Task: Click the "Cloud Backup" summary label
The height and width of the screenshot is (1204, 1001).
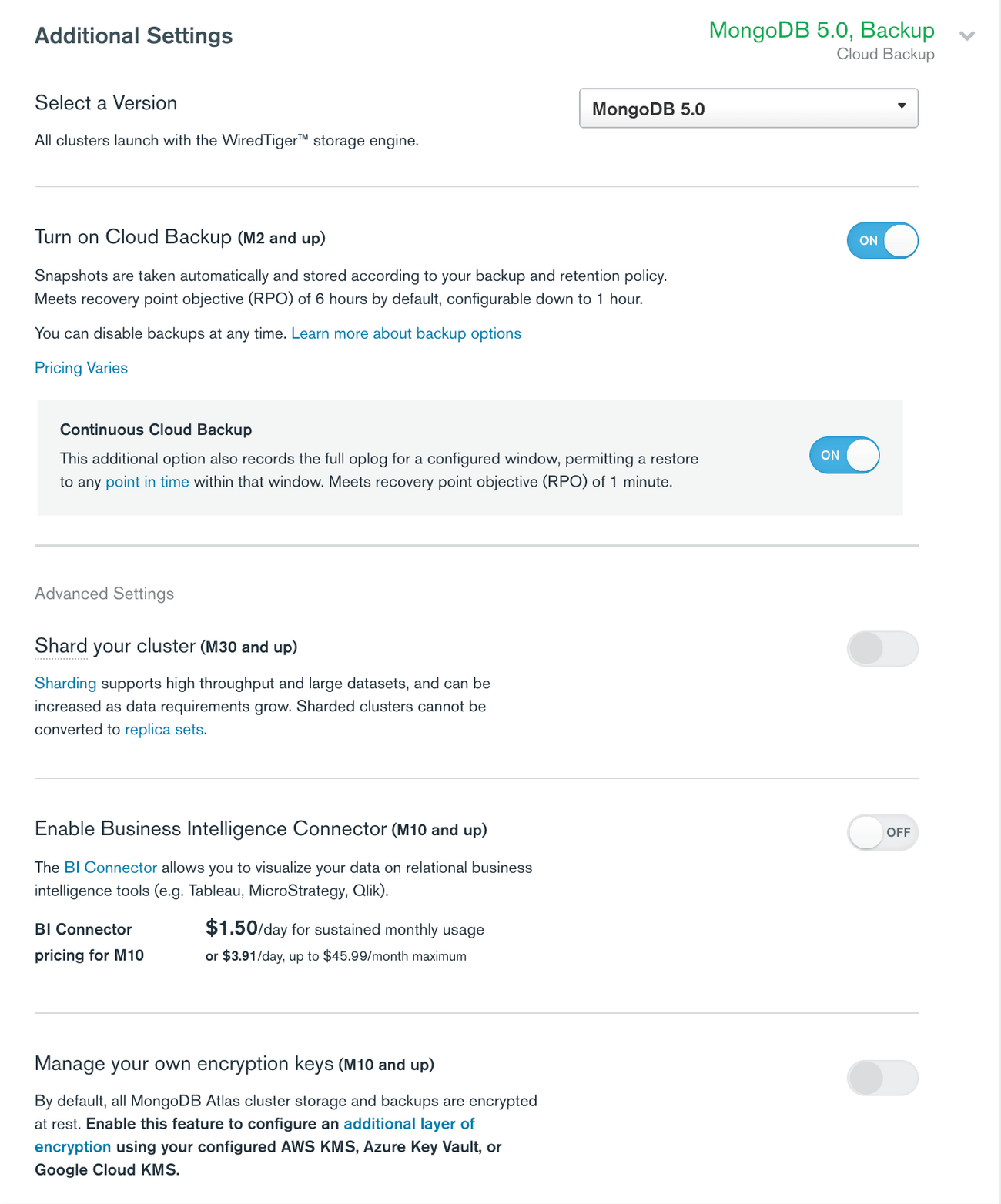Action: tap(884, 54)
